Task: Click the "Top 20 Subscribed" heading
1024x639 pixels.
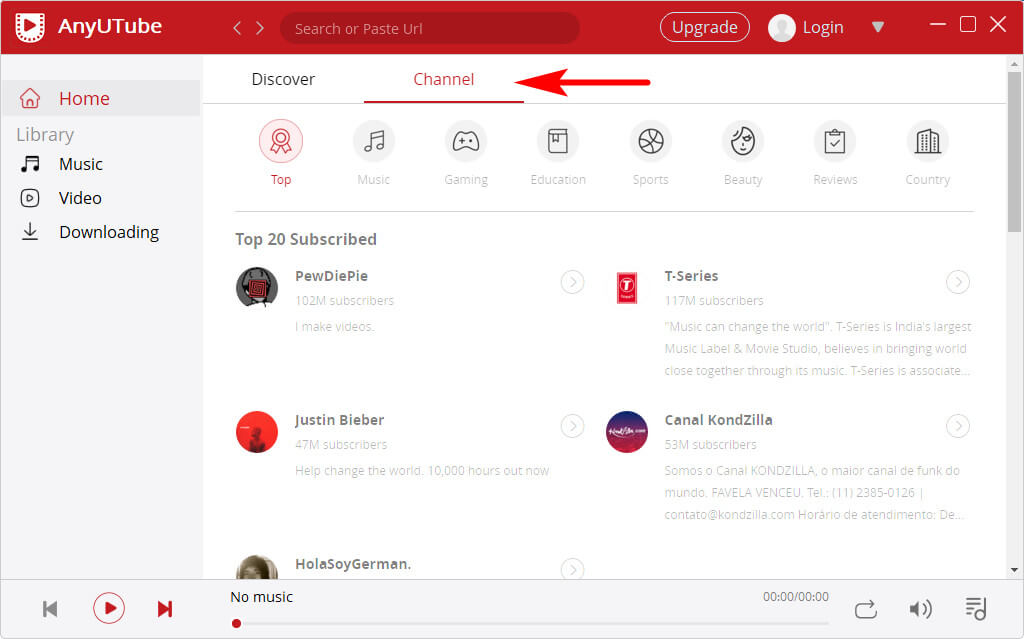Action: click(x=306, y=239)
